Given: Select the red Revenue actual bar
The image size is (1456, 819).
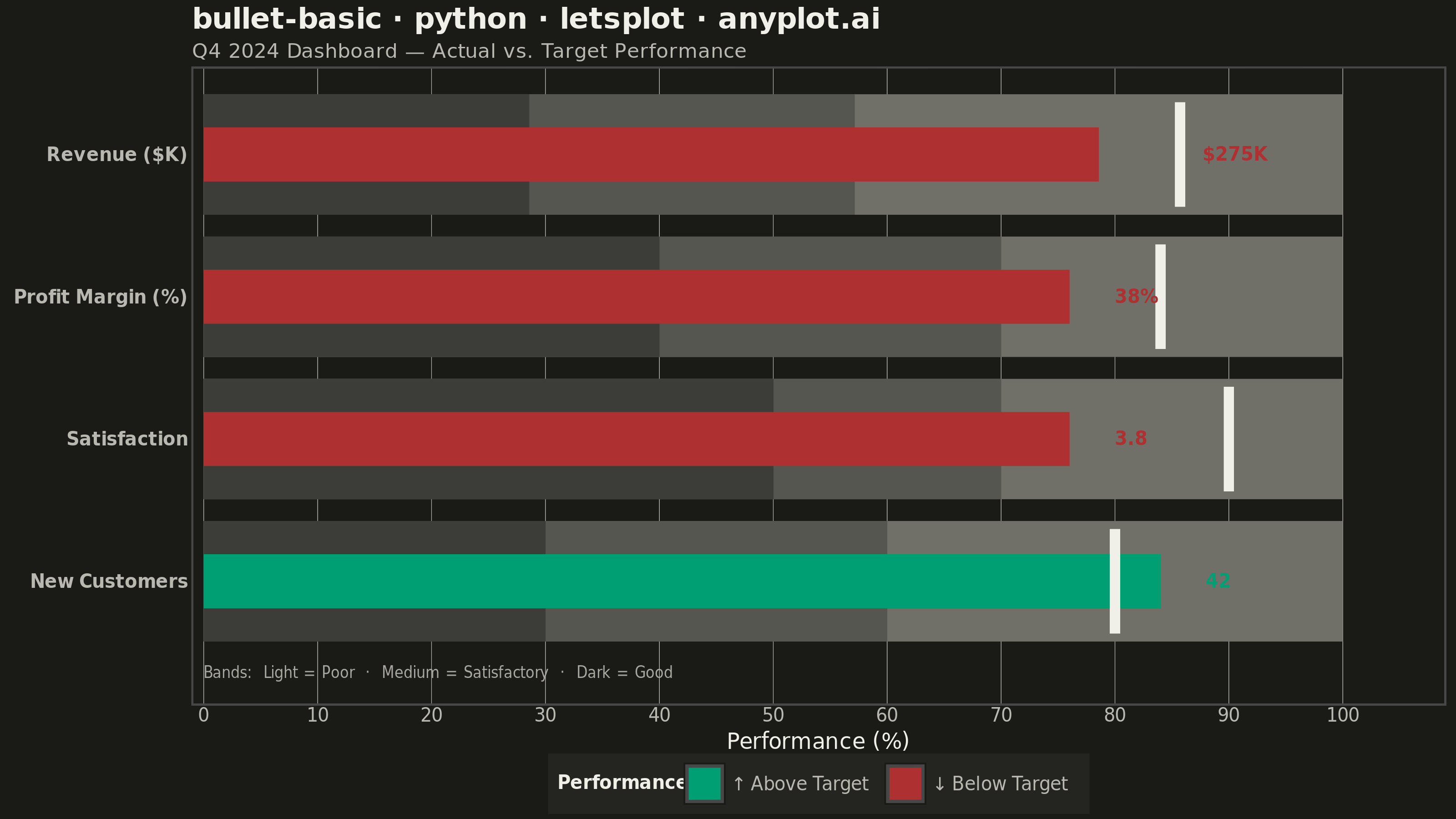Looking at the screenshot, I should pyautogui.click(x=651, y=154).
